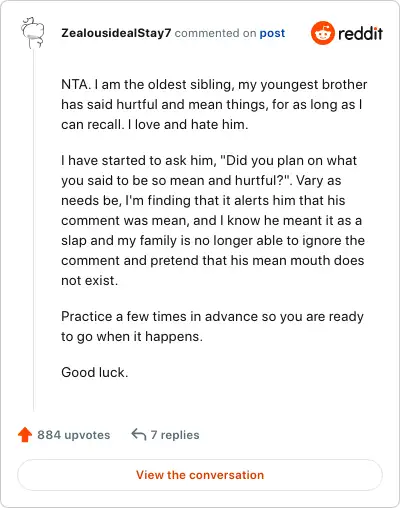This screenshot has height=508, width=400.
Task: Click the orange upvote arrow
Action: [25, 435]
